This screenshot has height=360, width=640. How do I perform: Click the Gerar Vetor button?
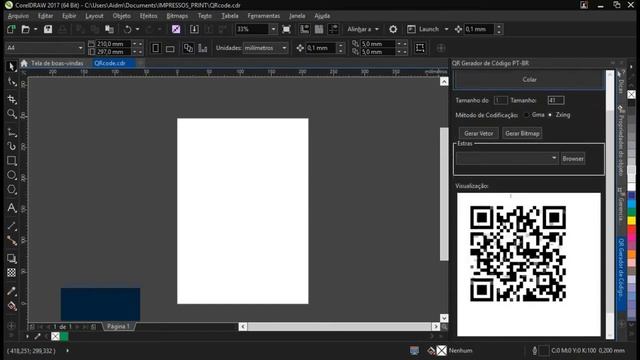(x=478, y=133)
